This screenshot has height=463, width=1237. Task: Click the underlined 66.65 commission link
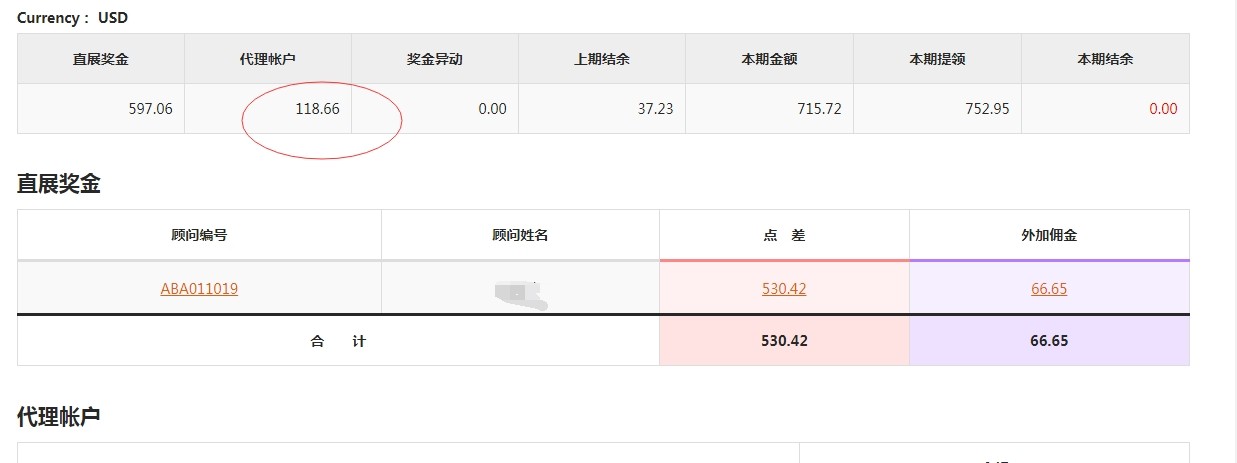[x=1049, y=289]
